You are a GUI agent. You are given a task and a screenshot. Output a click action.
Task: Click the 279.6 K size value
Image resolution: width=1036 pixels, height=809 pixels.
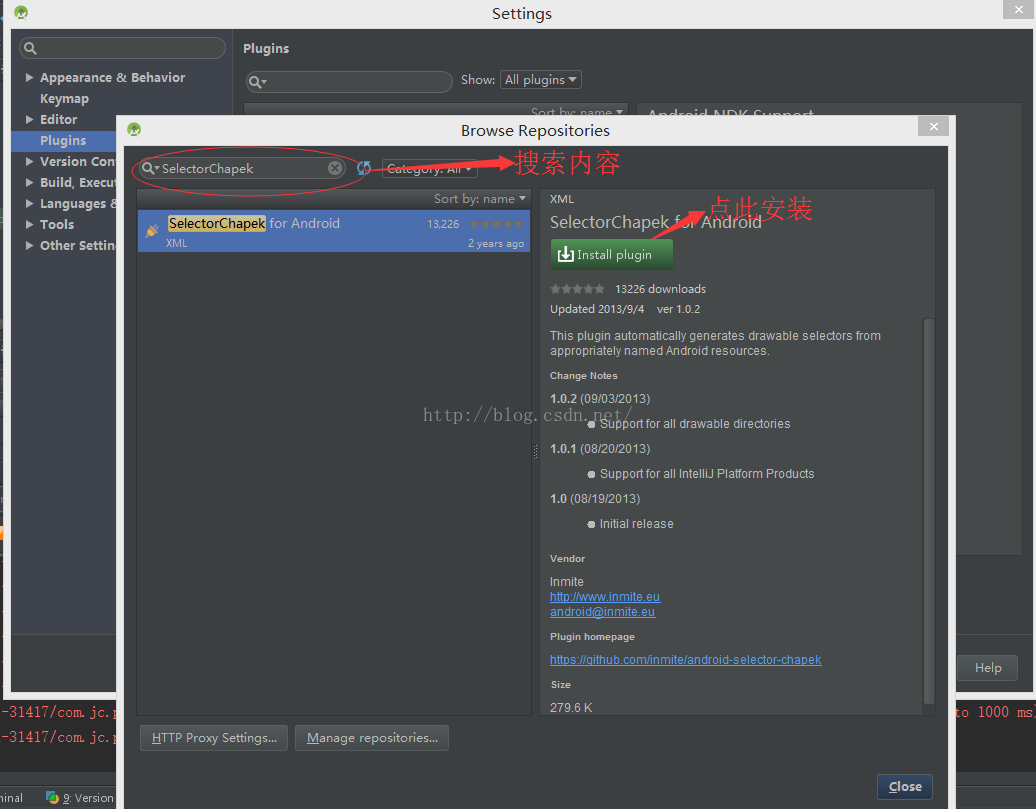click(571, 707)
